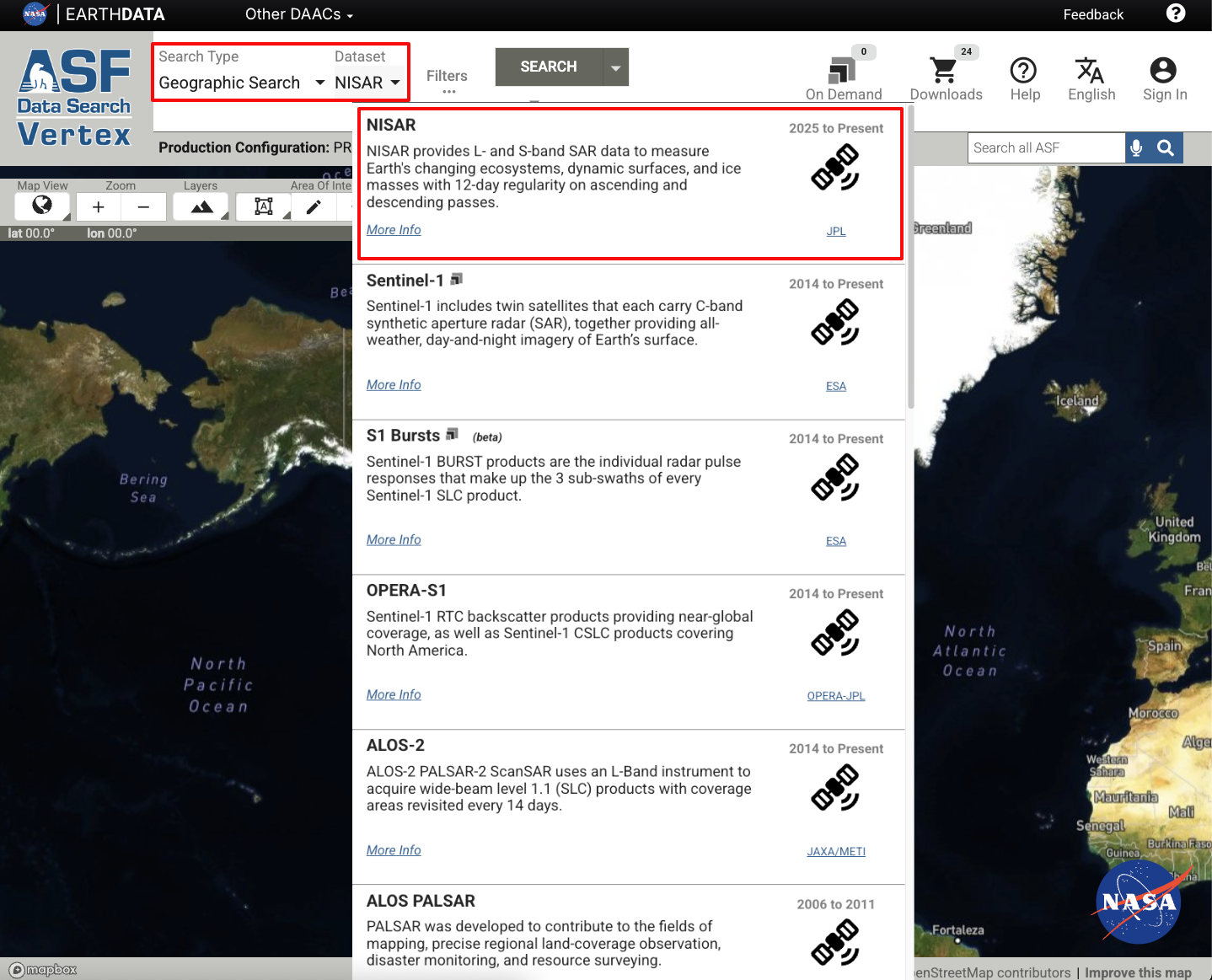Click the magnifying glass search icon
This screenshot has height=980, width=1212.
[1166, 147]
